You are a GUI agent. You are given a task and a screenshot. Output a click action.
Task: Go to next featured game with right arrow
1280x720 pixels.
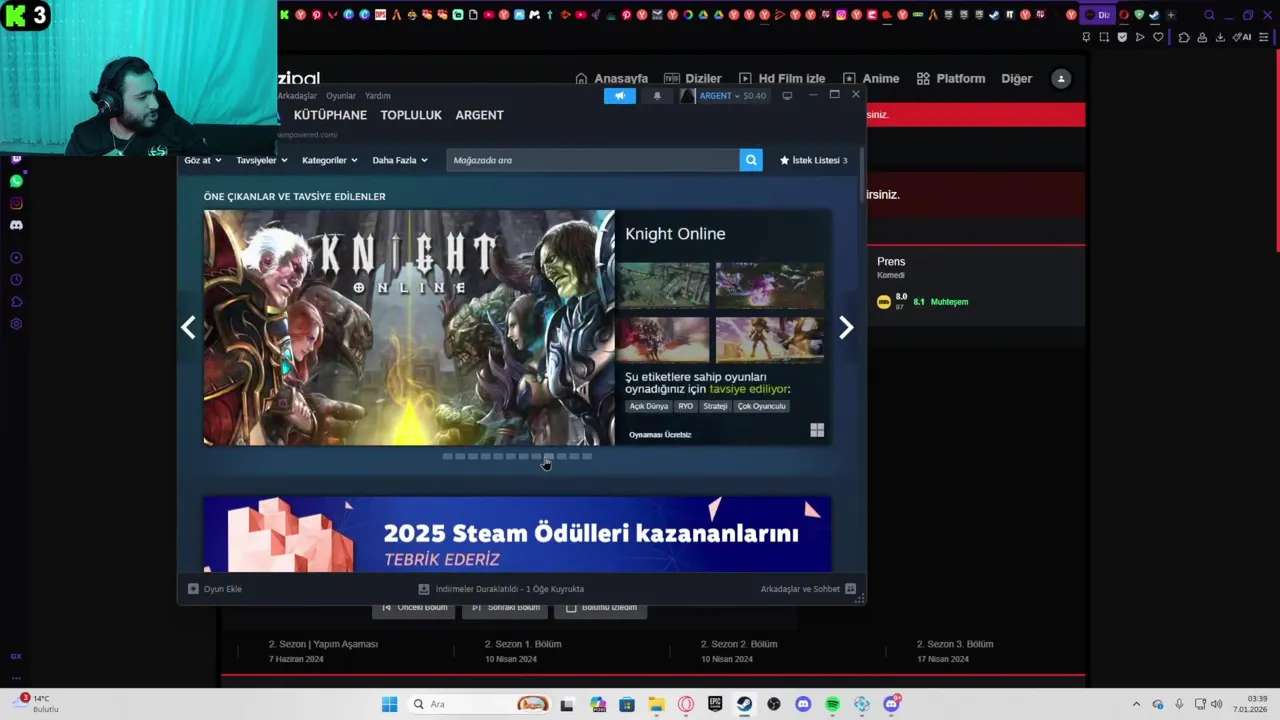tap(846, 327)
